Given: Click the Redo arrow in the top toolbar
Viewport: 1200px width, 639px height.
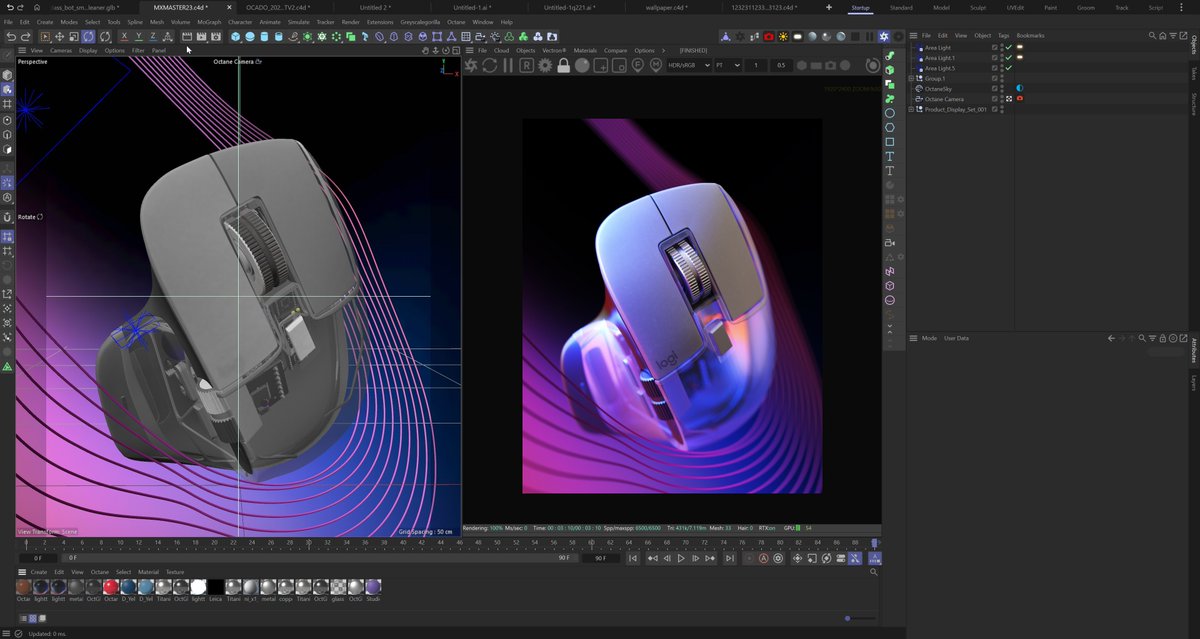Looking at the screenshot, I should tap(25, 36).
